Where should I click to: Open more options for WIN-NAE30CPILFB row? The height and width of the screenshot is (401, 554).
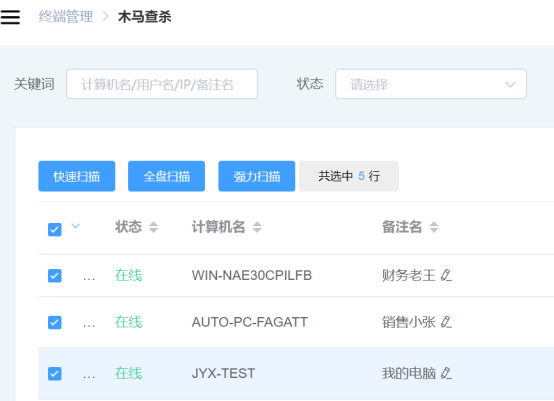click(89, 278)
